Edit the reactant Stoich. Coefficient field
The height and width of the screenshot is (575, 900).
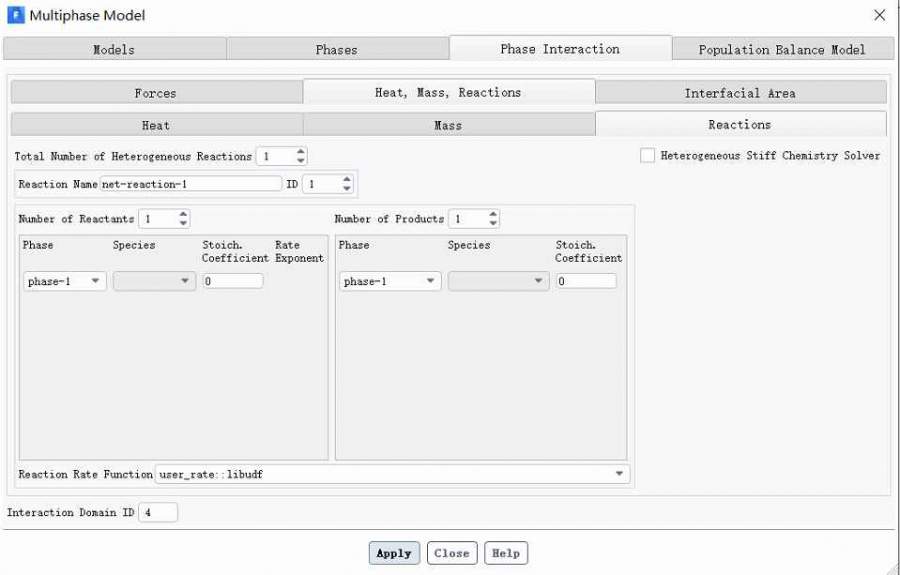point(233,281)
